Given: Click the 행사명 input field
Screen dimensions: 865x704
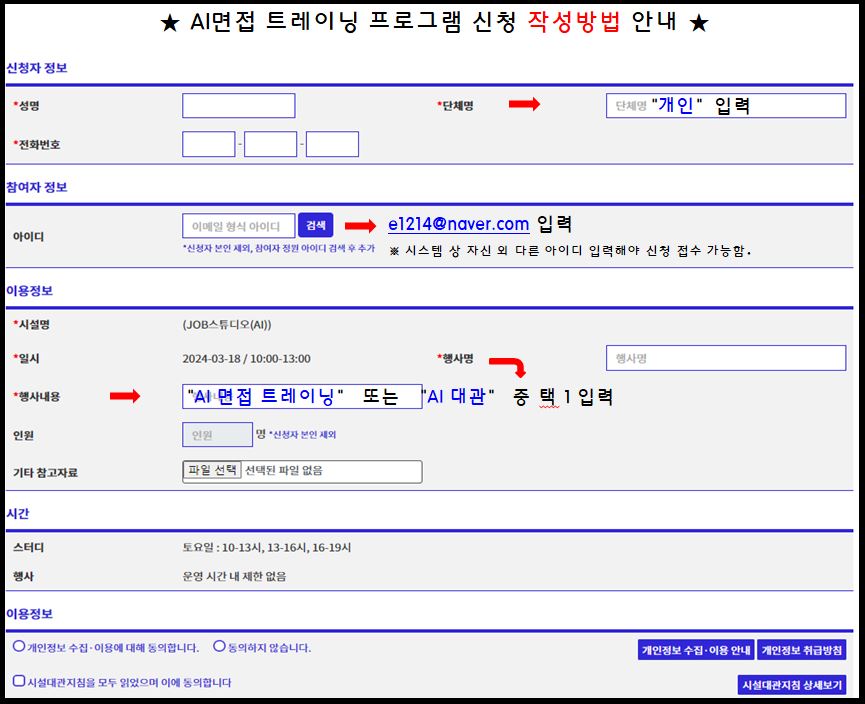Looking at the screenshot, I should [x=725, y=358].
